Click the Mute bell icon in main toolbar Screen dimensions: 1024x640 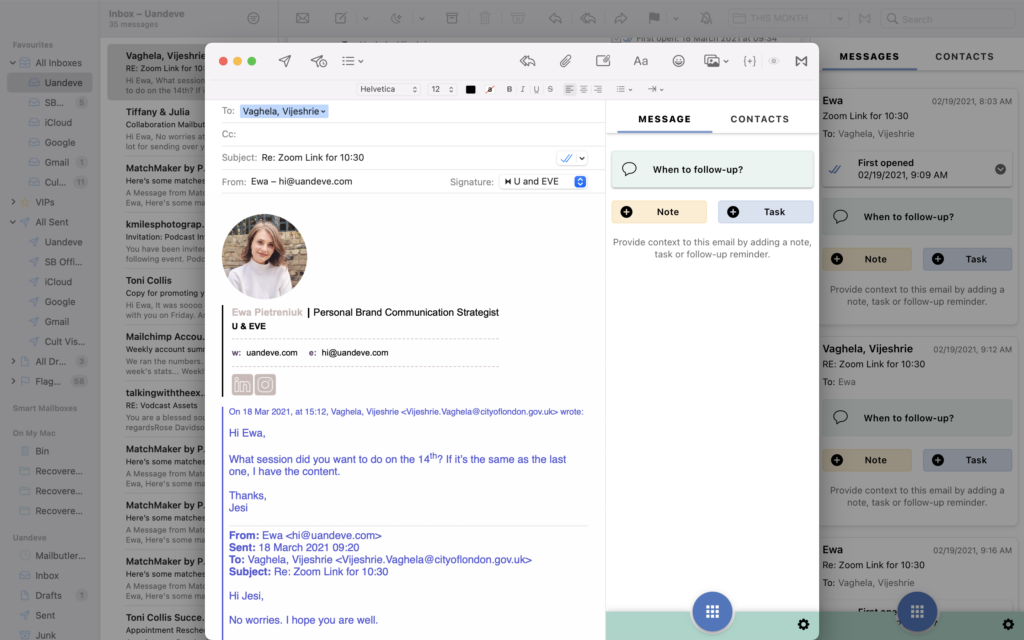tap(706, 18)
